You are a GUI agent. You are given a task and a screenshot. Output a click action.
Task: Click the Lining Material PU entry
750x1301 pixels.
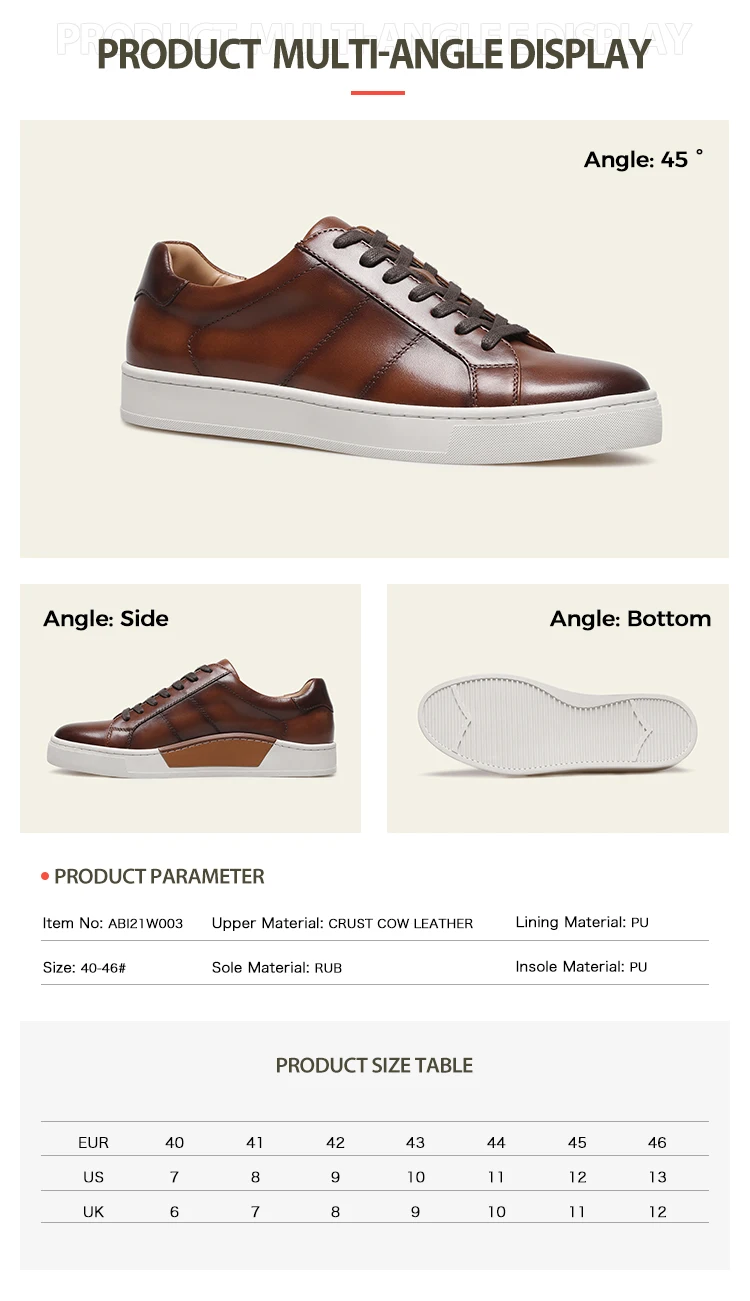pyautogui.click(x=582, y=923)
